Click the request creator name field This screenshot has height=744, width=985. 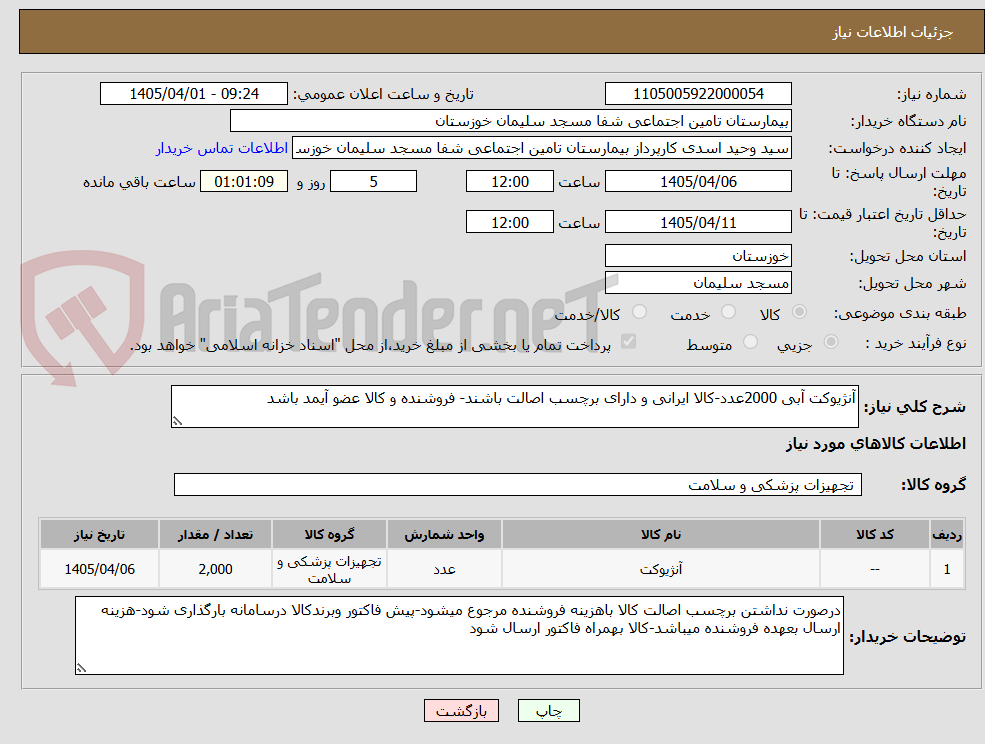point(541,148)
